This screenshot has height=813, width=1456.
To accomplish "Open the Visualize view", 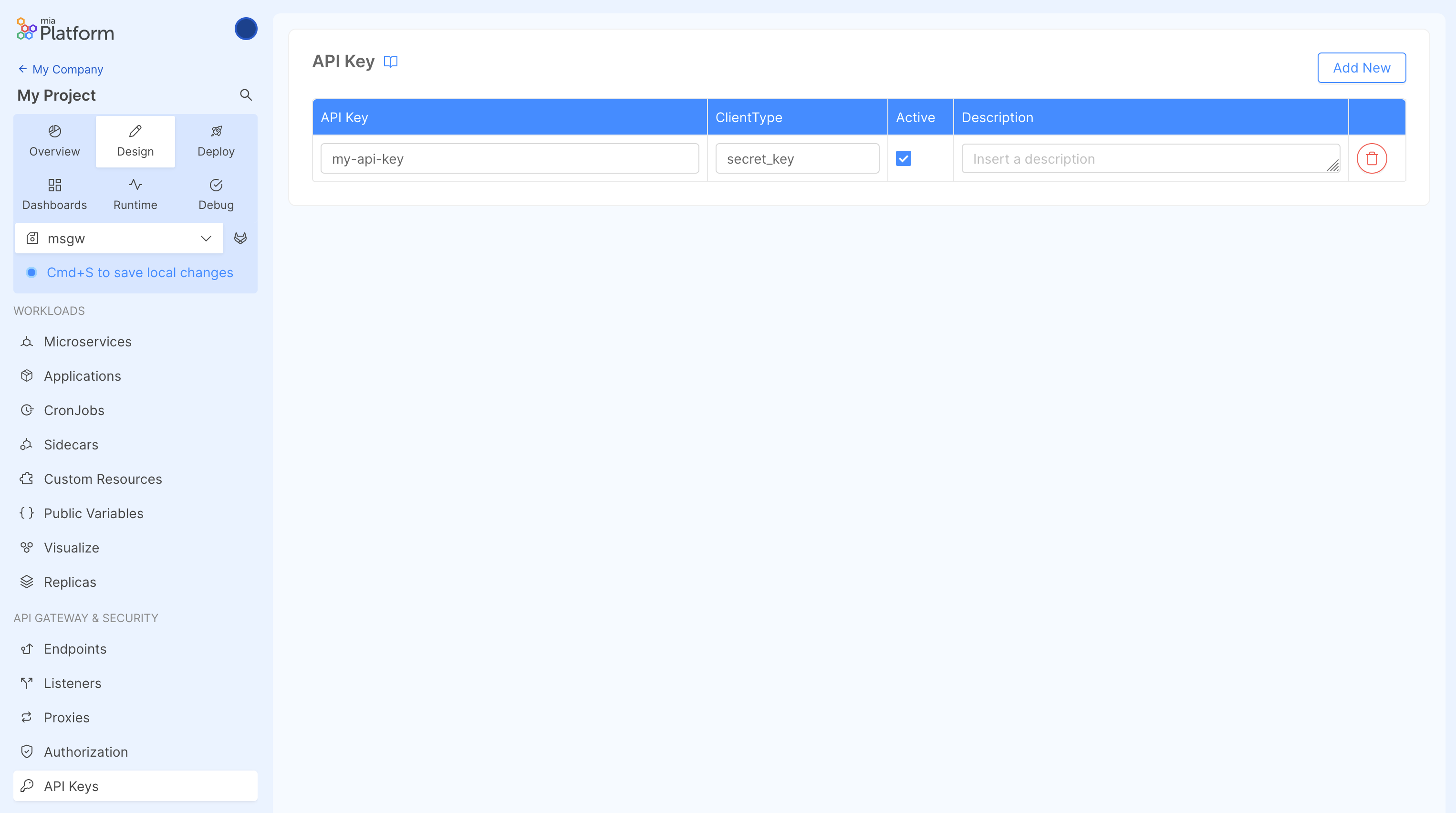I will tap(71, 547).
